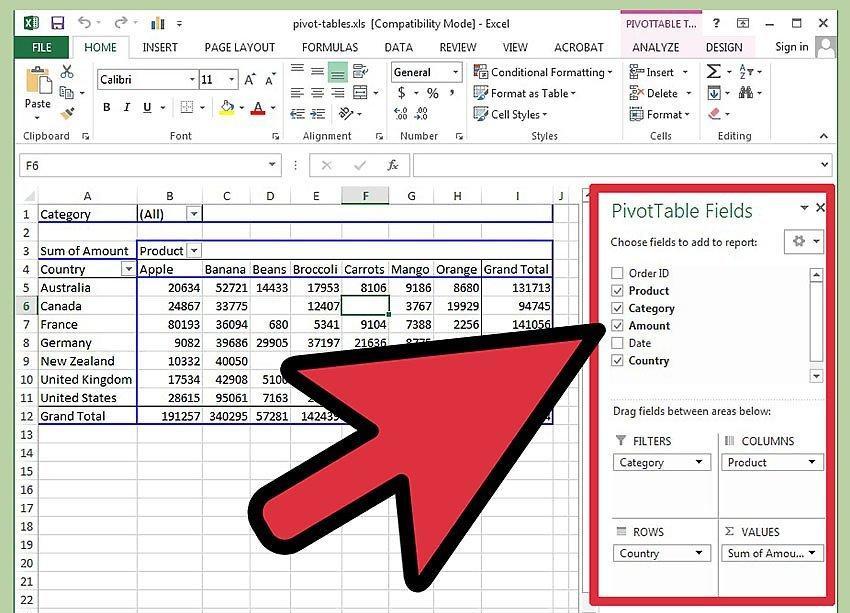Viewport: 850px width, 613px height.
Task: Expand the General number format dropdown
Action: (x=455, y=72)
